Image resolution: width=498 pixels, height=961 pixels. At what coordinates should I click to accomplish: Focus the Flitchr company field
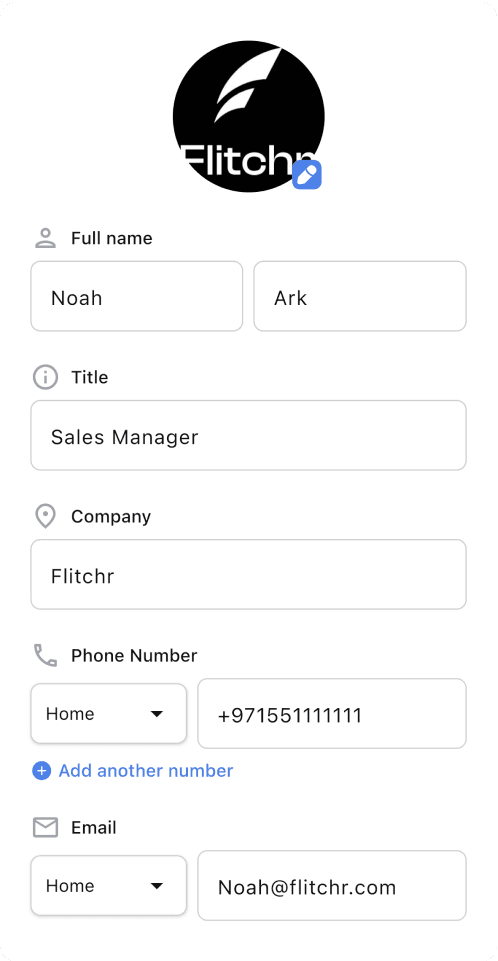[249, 574]
